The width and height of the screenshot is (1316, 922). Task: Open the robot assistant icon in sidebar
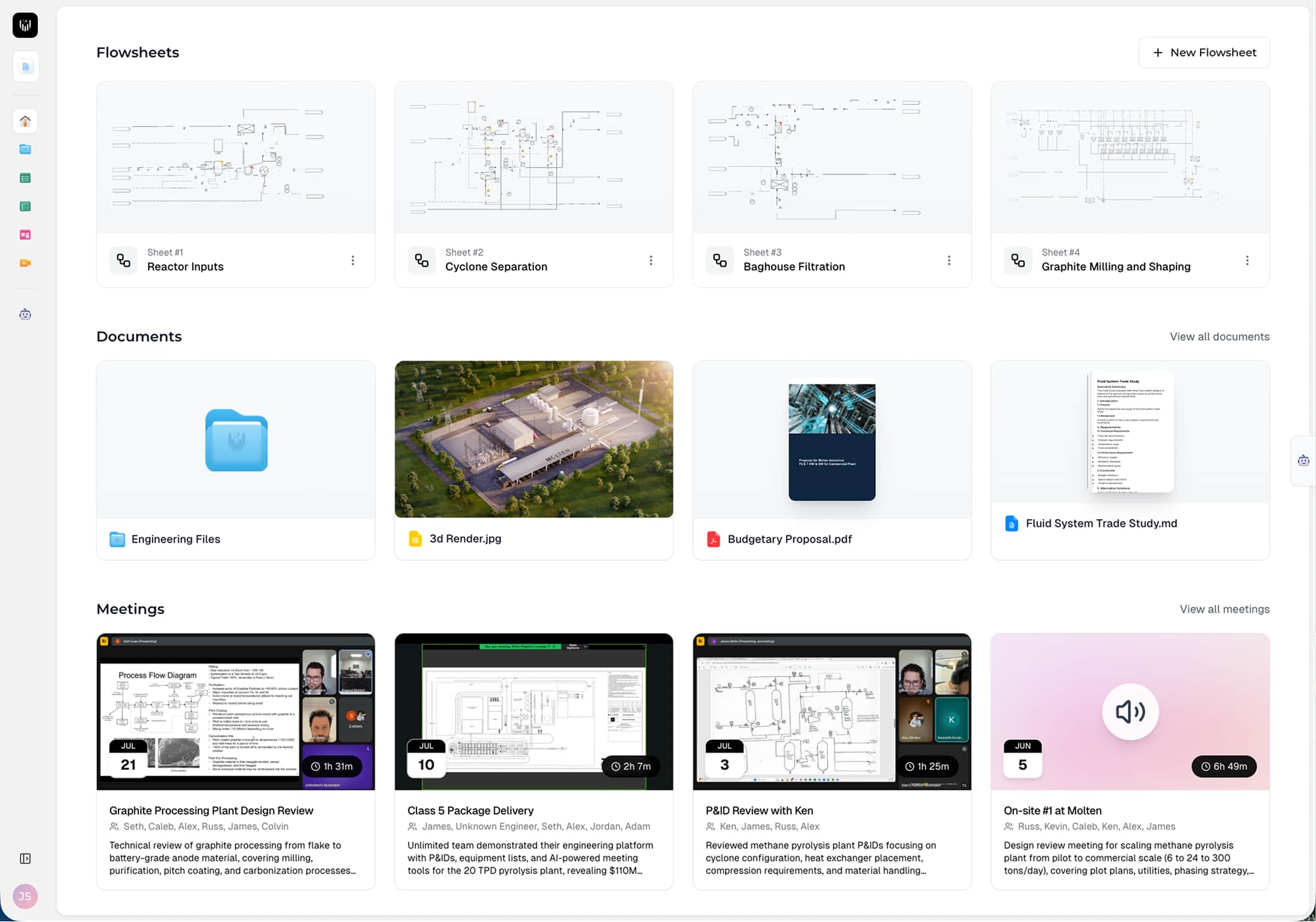pyautogui.click(x=25, y=314)
